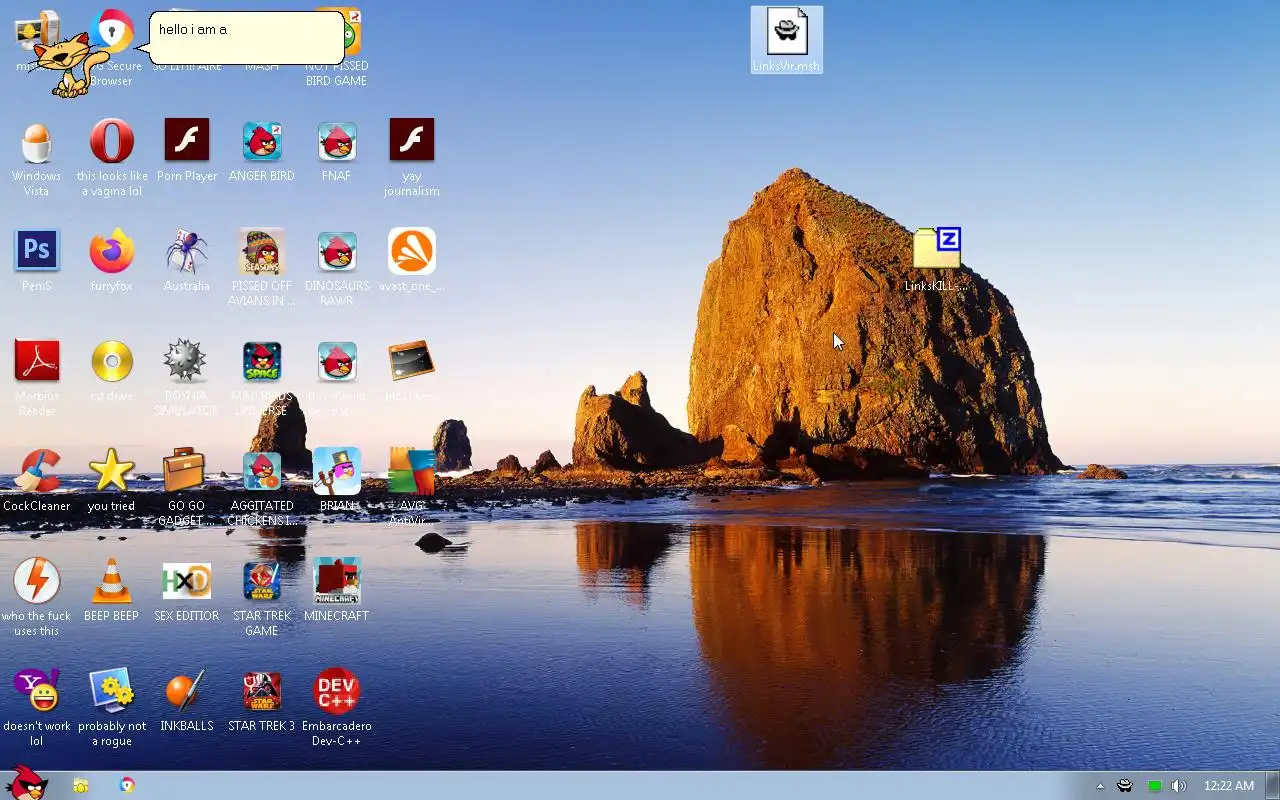The image size is (1280, 800).
Task: Open the 12:22 AM taskbar clock
Action: point(1229,786)
